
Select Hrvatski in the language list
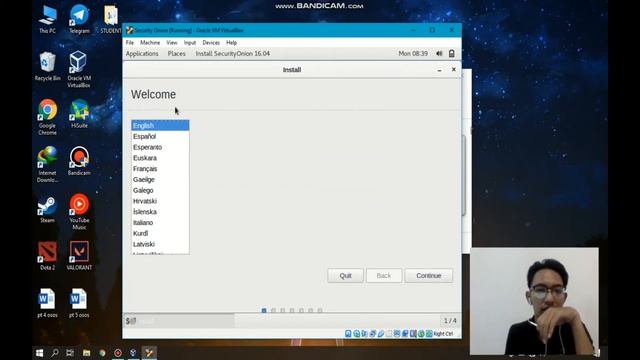(160, 201)
